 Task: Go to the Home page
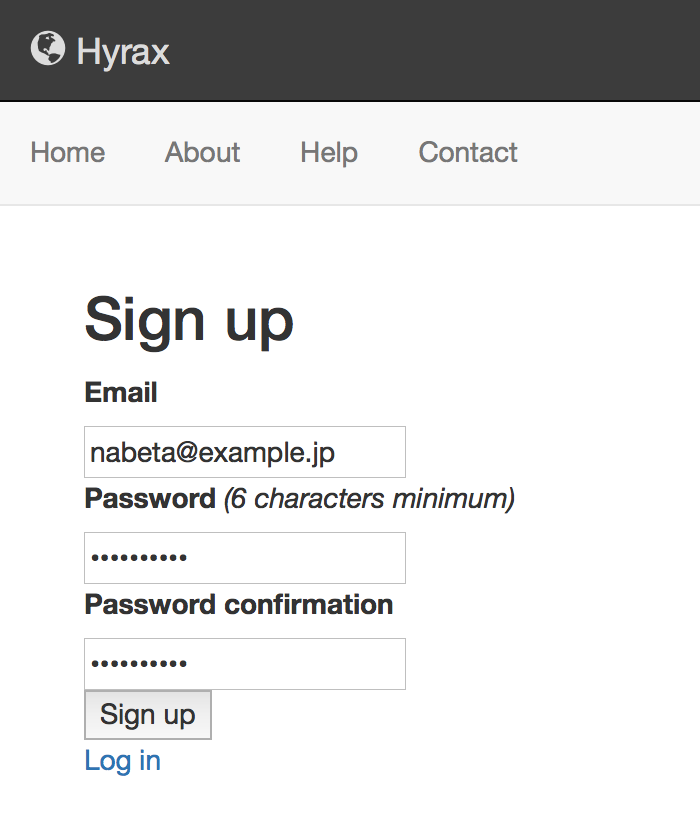pyautogui.click(x=67, y=152)
